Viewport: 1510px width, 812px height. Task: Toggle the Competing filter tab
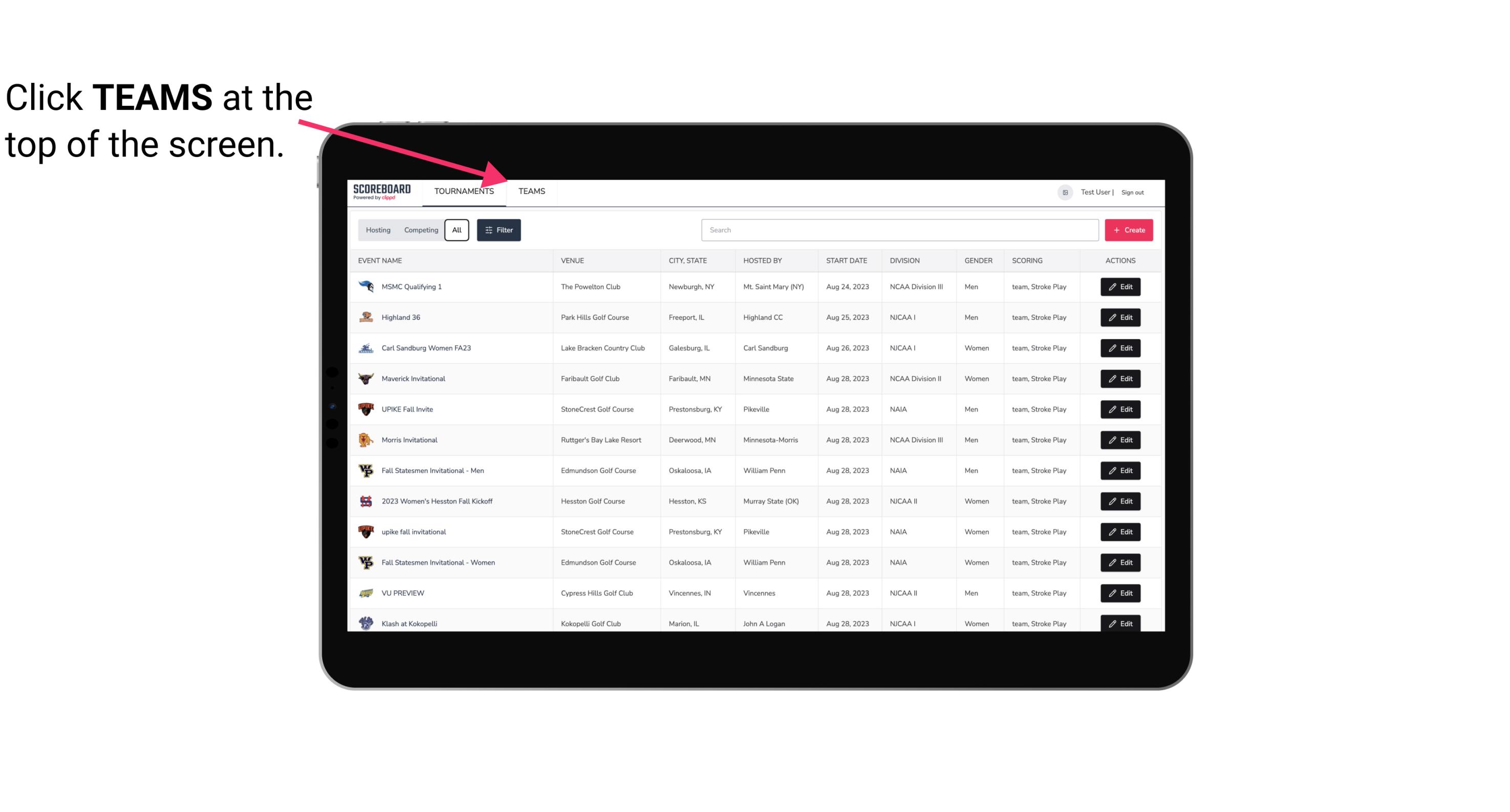point(419,230)
